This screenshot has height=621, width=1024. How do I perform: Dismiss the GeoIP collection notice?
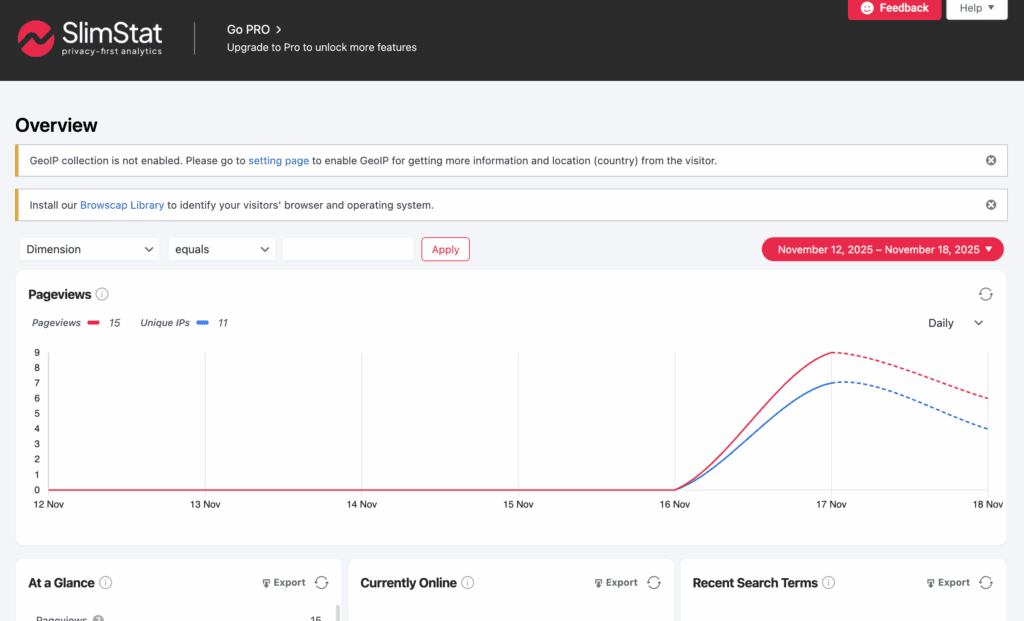991,161
